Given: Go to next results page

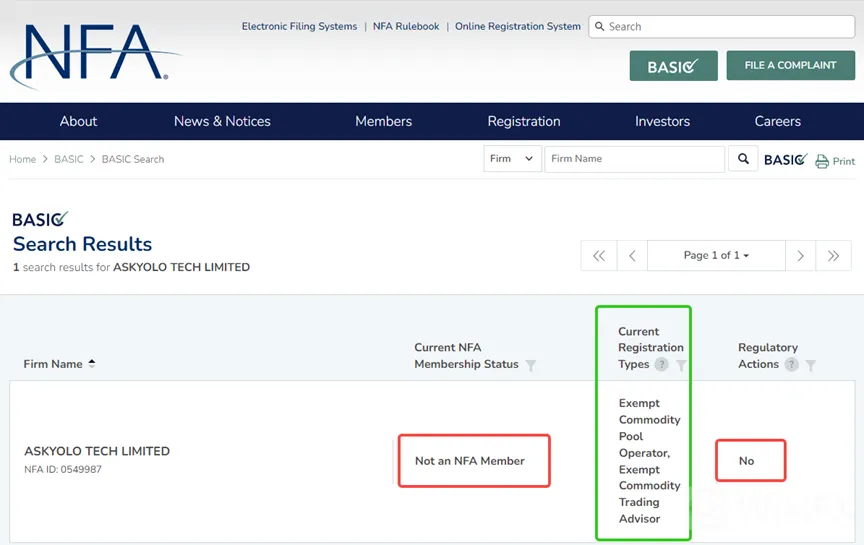Looking at the screenshot, I should coord(800,256).
